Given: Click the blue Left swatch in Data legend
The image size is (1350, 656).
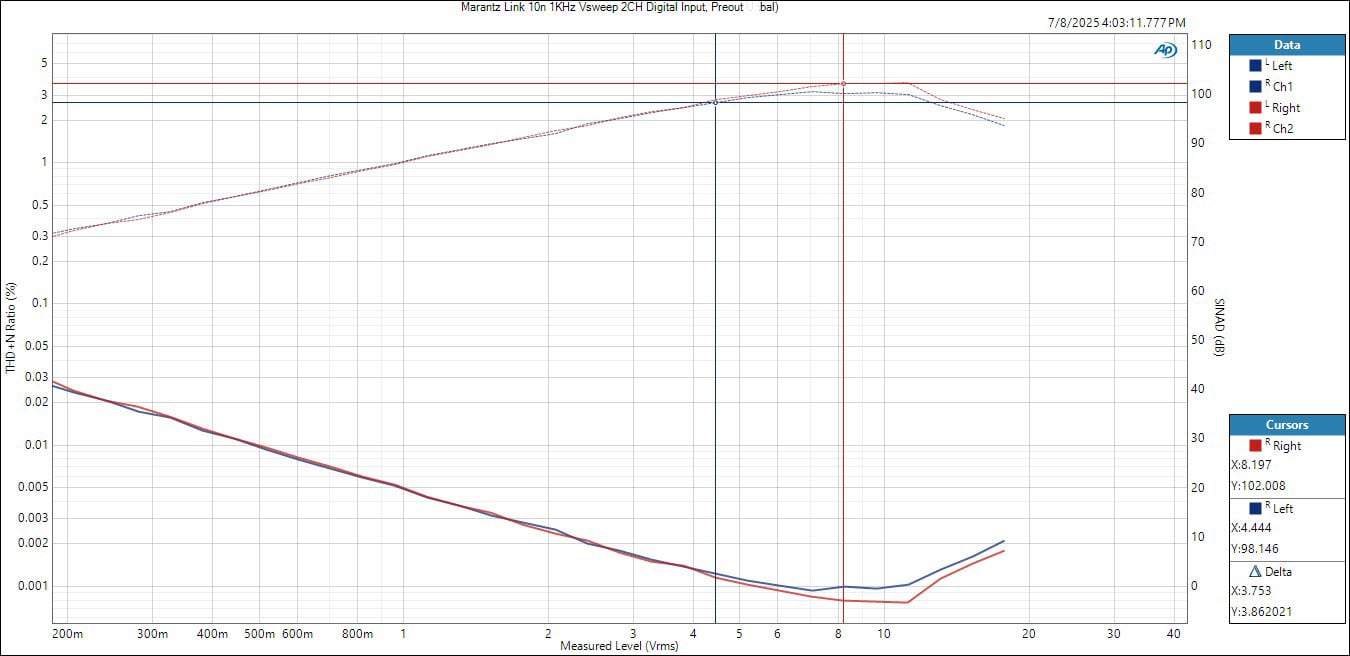Looking at the screenshot, I should tap(1255, 65).
